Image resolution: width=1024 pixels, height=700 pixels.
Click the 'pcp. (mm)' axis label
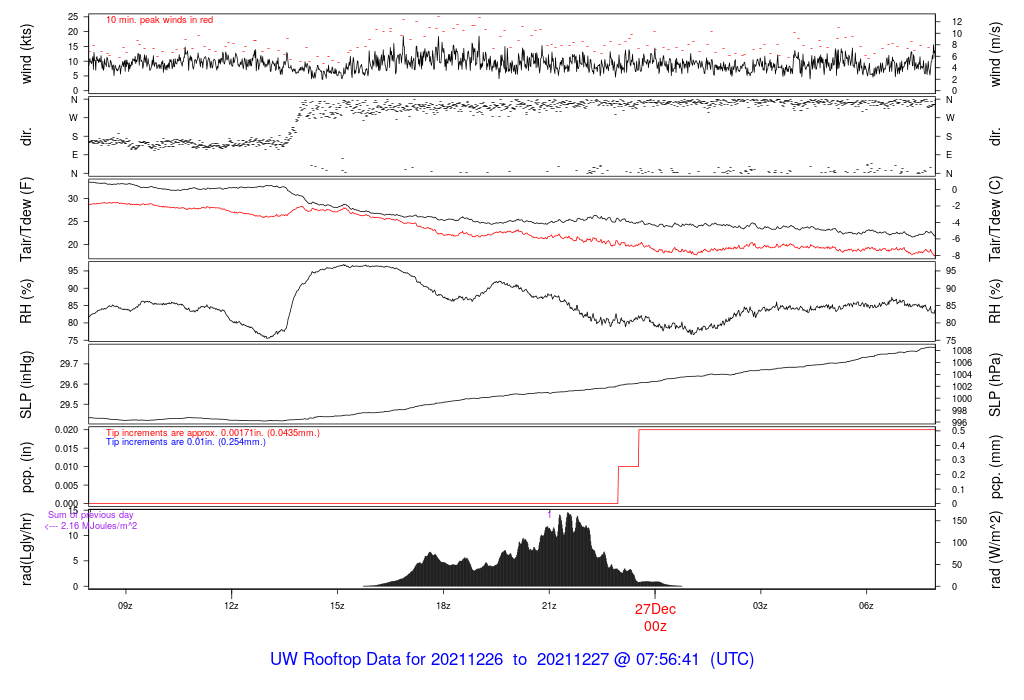coord(995,467)
